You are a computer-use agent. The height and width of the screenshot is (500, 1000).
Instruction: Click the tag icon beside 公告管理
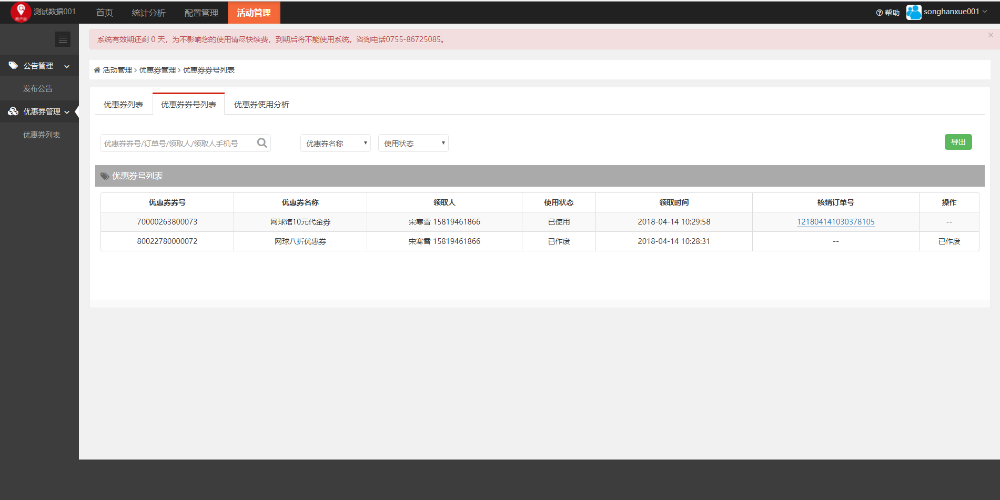coord(13,65)
